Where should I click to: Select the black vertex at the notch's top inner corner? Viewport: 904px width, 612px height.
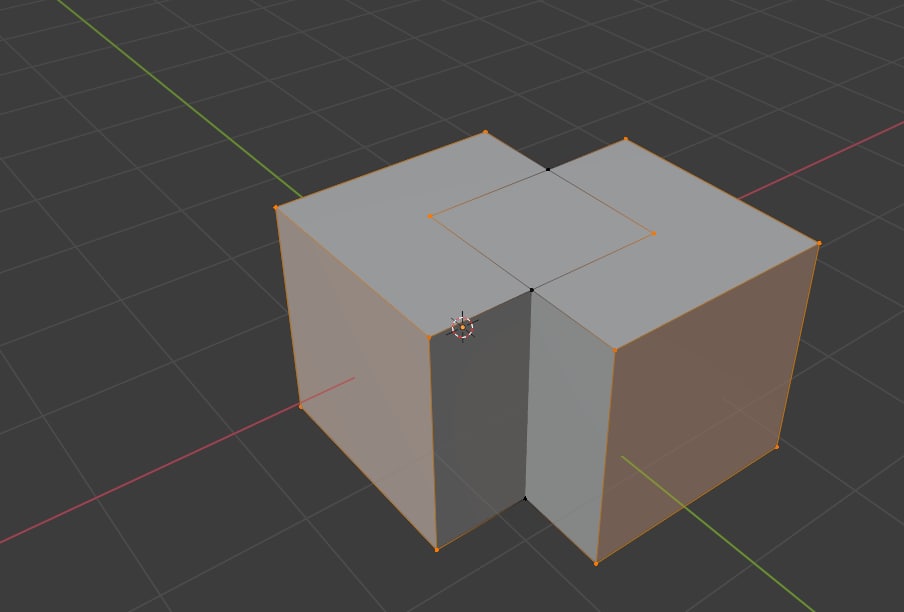click(x=532, y=290)
